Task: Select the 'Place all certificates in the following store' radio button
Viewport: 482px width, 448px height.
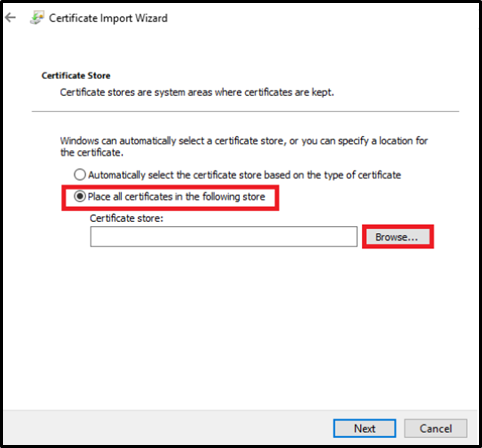Action: [80, 196]
